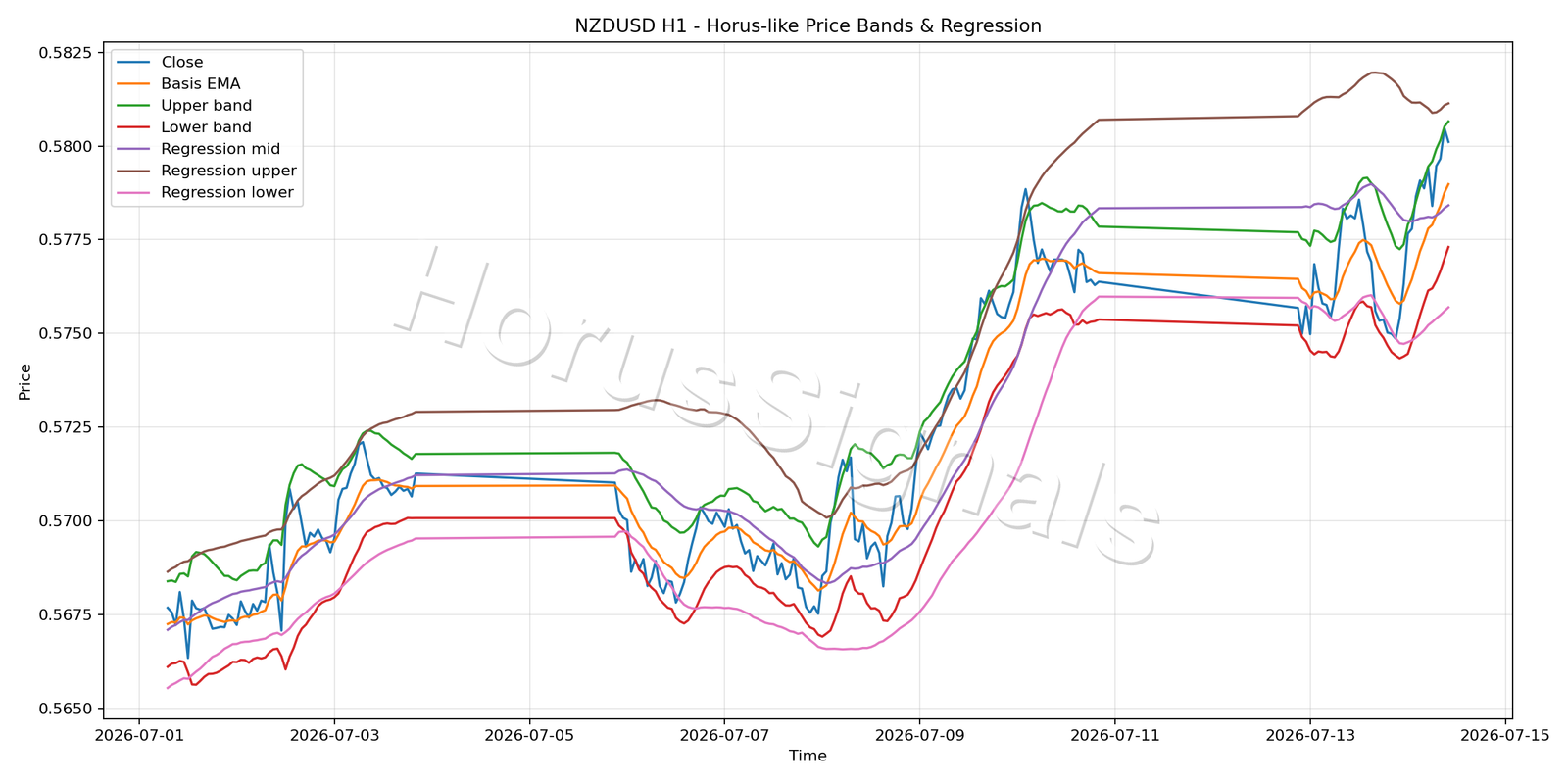Click the green Upper band legend swatch

(x=133, y=105)
